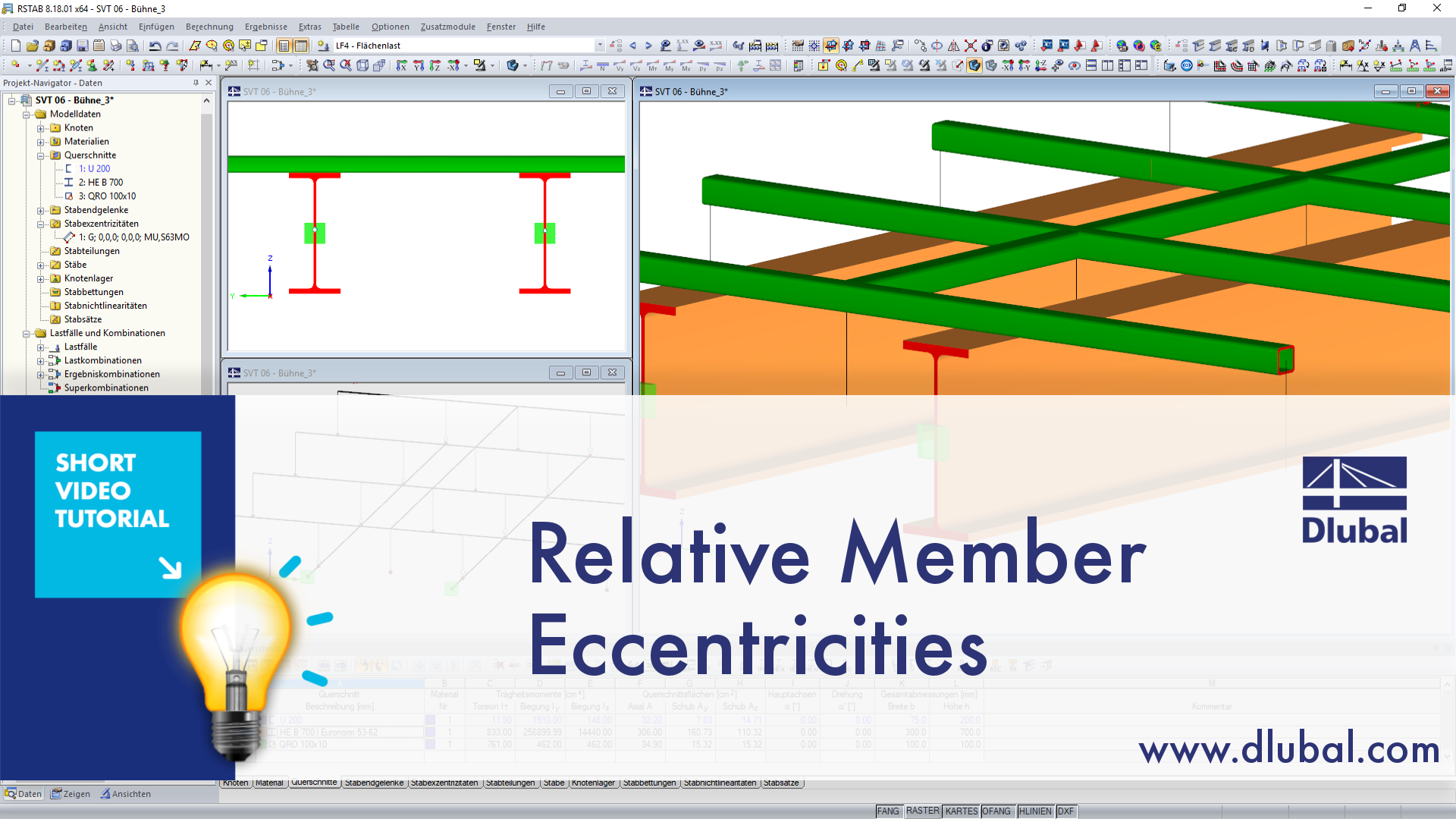
Task: Toggle RASTER grid in status bar
Action: [x=922, y=811]
